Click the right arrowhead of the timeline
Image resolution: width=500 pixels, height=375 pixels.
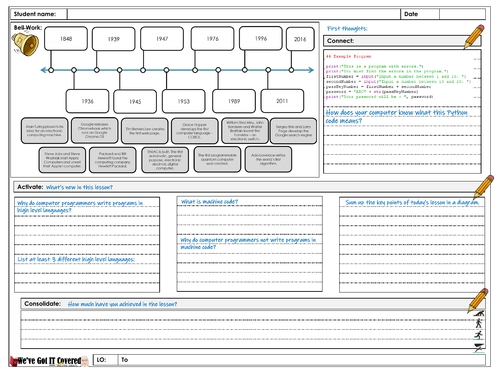pyautogui.click(x=311, y=70)
